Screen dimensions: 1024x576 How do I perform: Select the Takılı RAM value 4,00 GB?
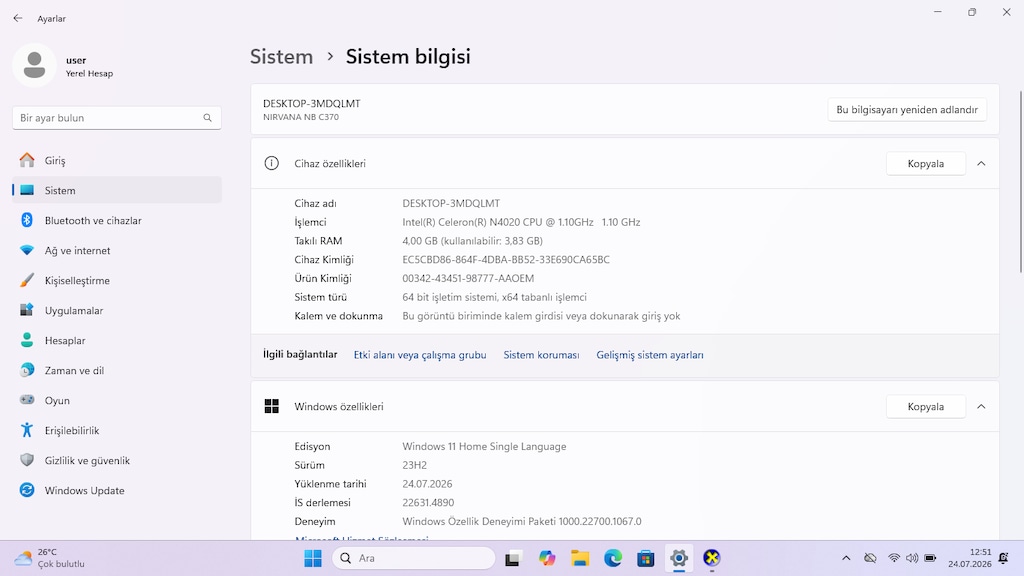point(473,240)
